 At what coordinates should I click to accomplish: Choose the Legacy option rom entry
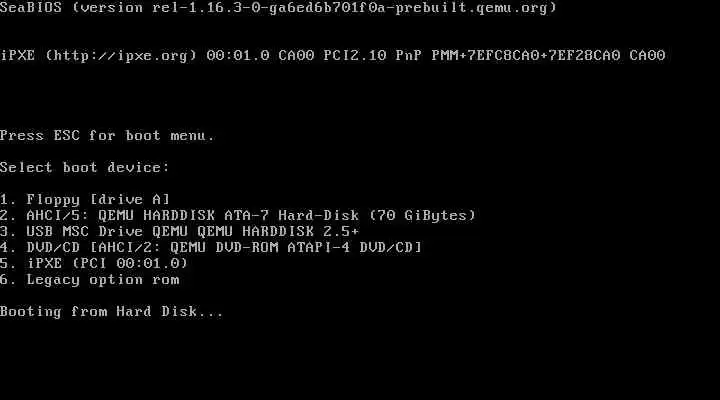[90, 280]
